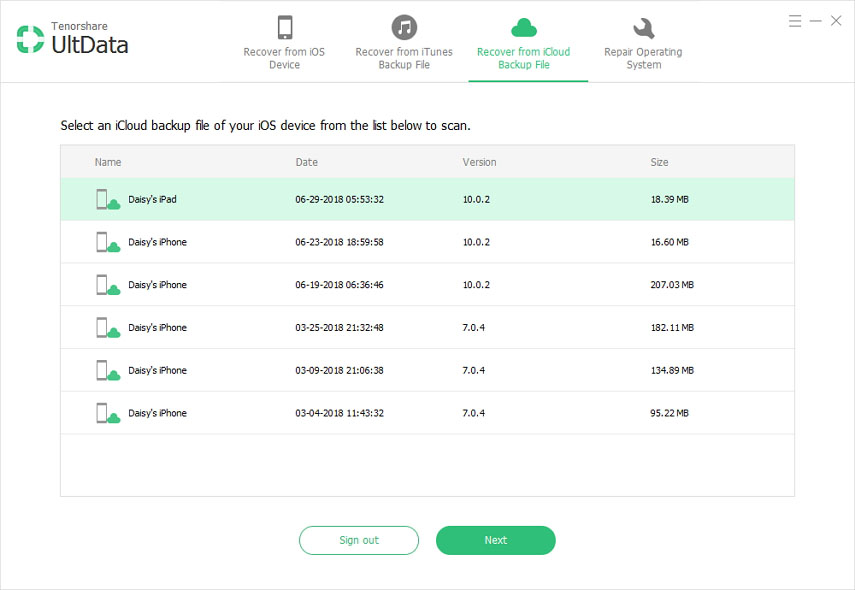This screenshot has height=590, width=855.
Task: Click the Sign out button
Action: pyautogui.click(x=358, y=540)
